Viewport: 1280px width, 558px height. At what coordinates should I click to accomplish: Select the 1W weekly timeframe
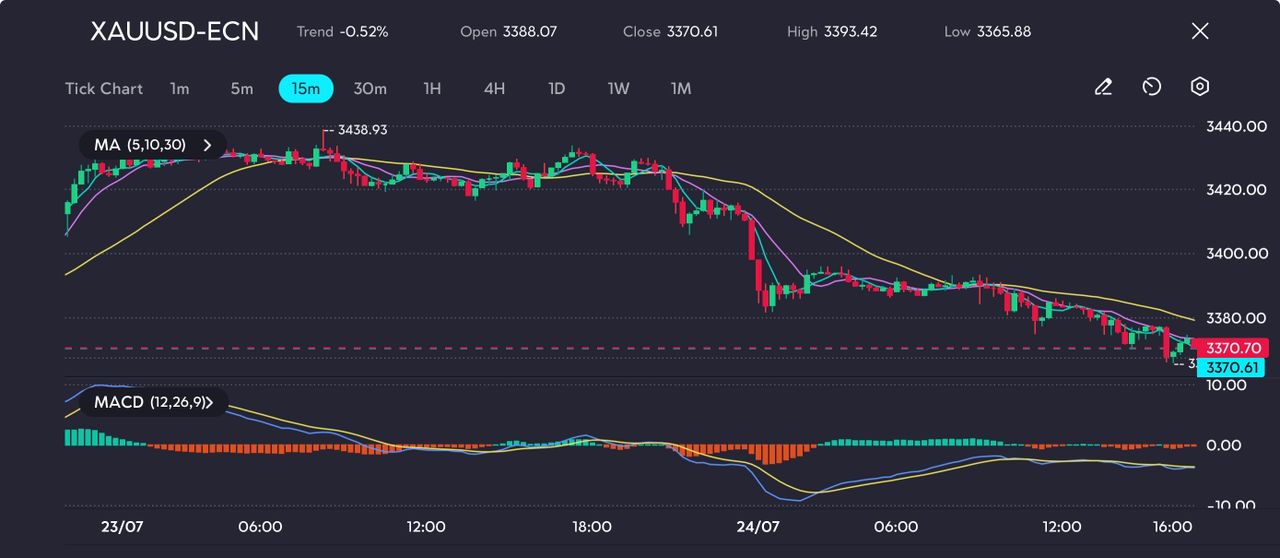click(619, 89)
